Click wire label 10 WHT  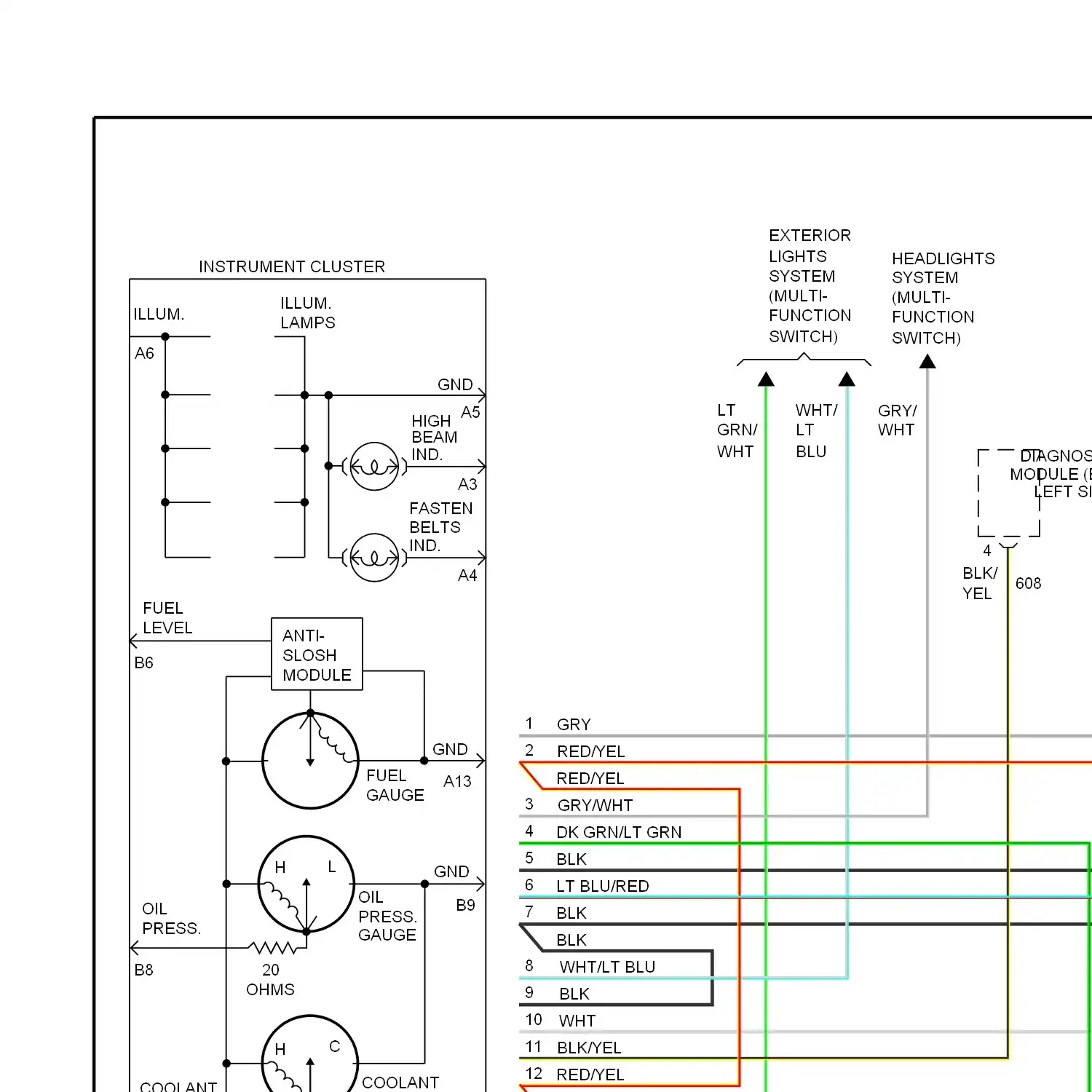(x=561, y=1021)
